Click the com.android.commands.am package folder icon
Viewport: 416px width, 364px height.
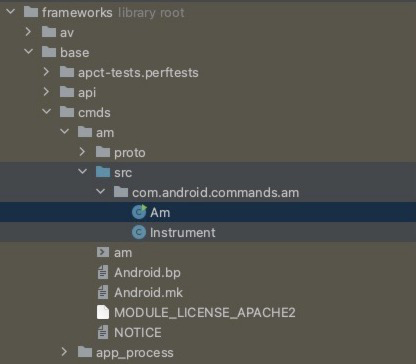pos(121,192)
